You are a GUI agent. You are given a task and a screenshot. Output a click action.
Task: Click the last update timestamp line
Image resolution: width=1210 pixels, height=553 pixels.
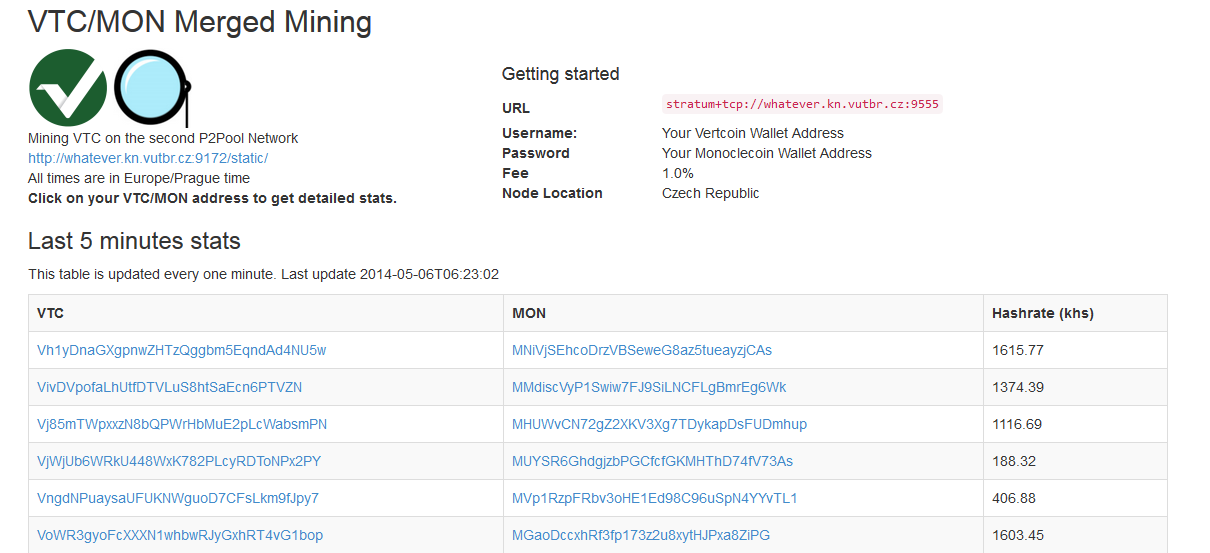point(263,274)
